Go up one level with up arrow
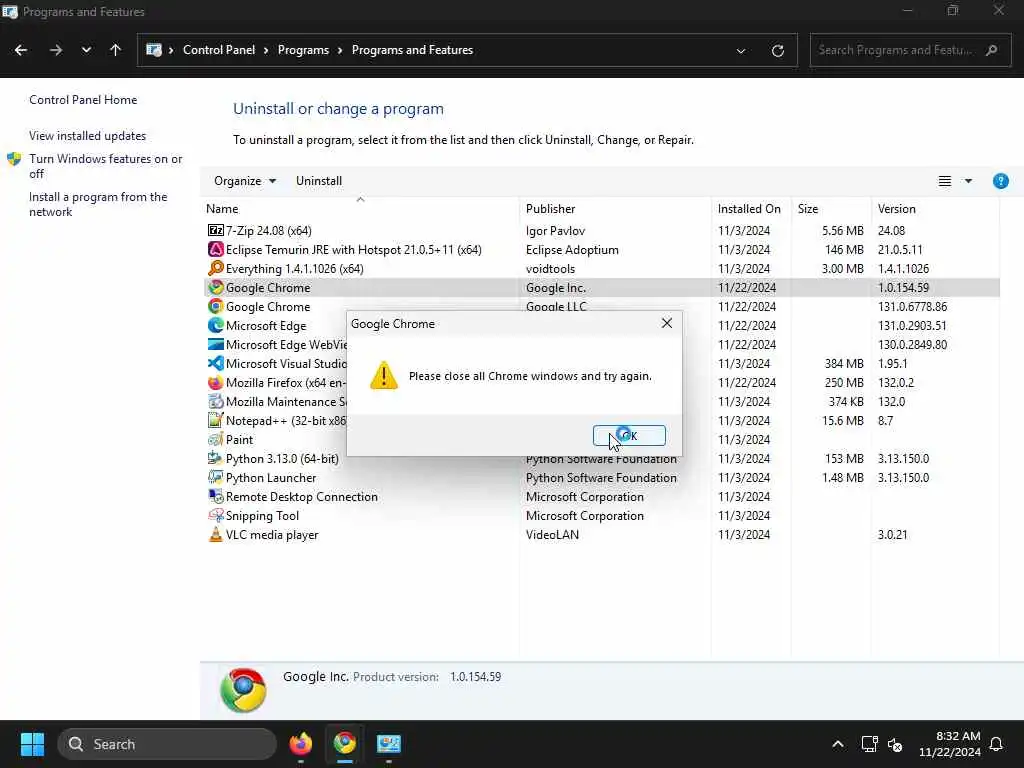The width and height of the screenshot is (1024, 768). click(x=116, y=50)
